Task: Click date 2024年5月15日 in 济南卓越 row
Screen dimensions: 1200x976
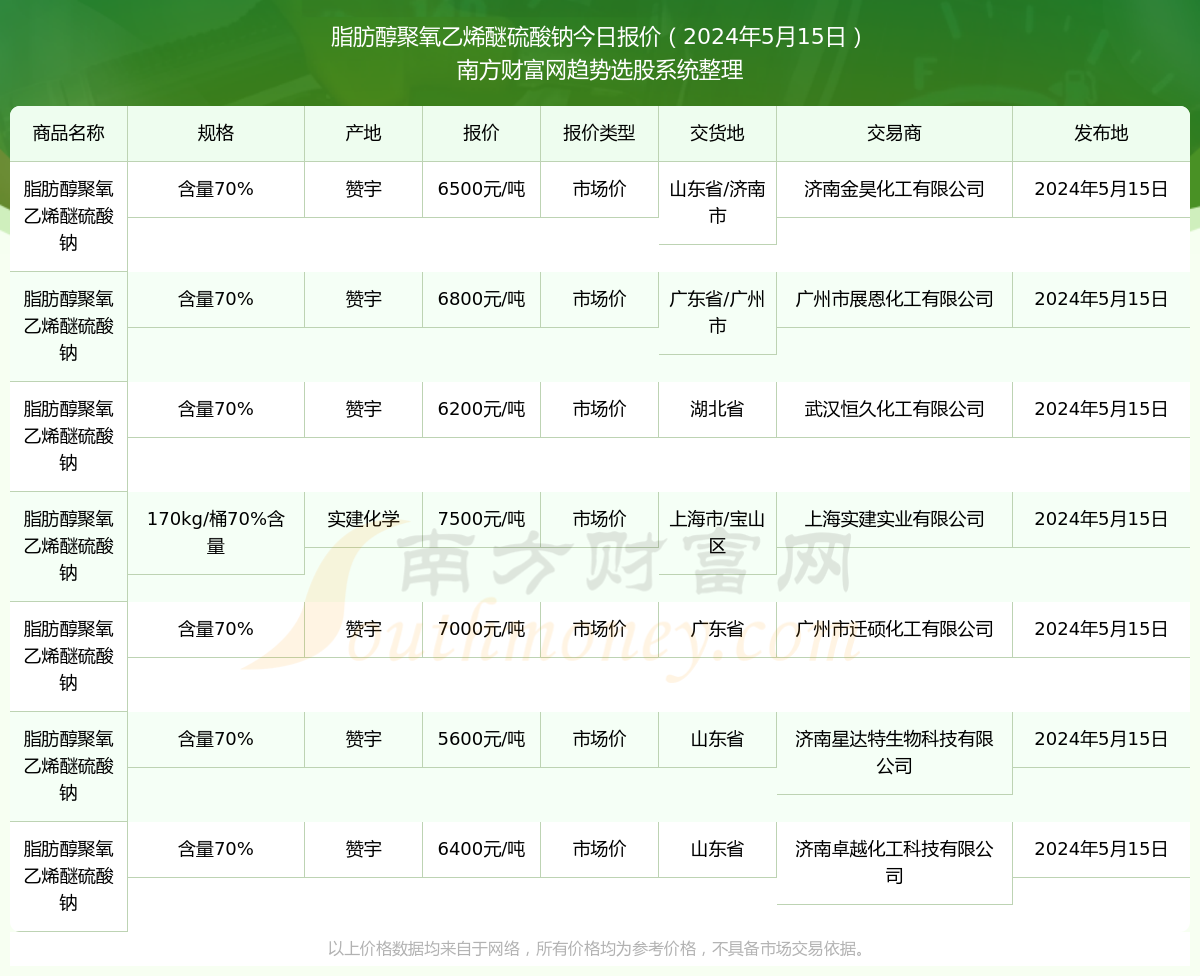Action: click(x=1101, y=849)
